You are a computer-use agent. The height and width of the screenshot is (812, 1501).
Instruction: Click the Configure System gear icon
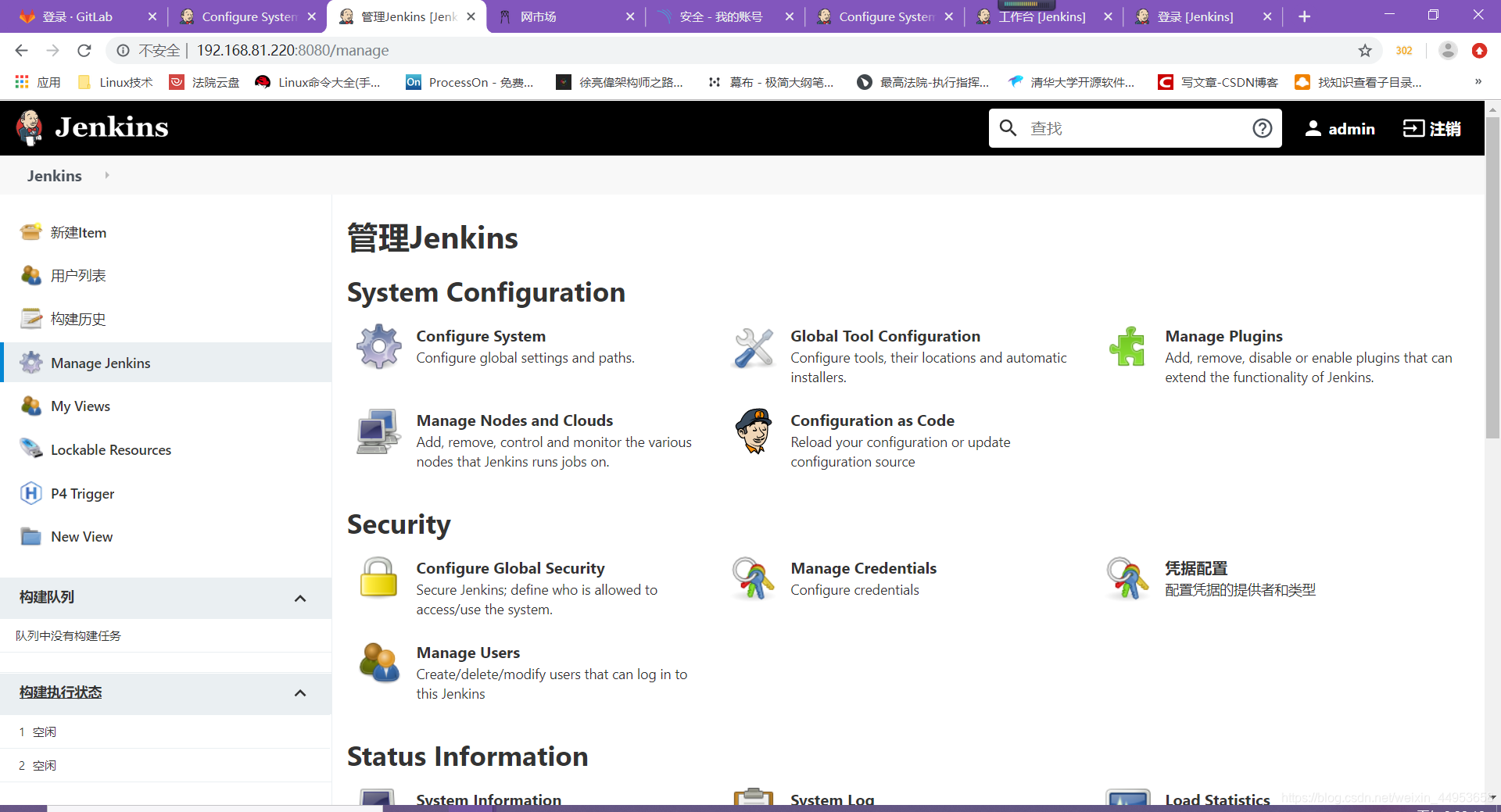pyautogui.click(x=379, y=346)
